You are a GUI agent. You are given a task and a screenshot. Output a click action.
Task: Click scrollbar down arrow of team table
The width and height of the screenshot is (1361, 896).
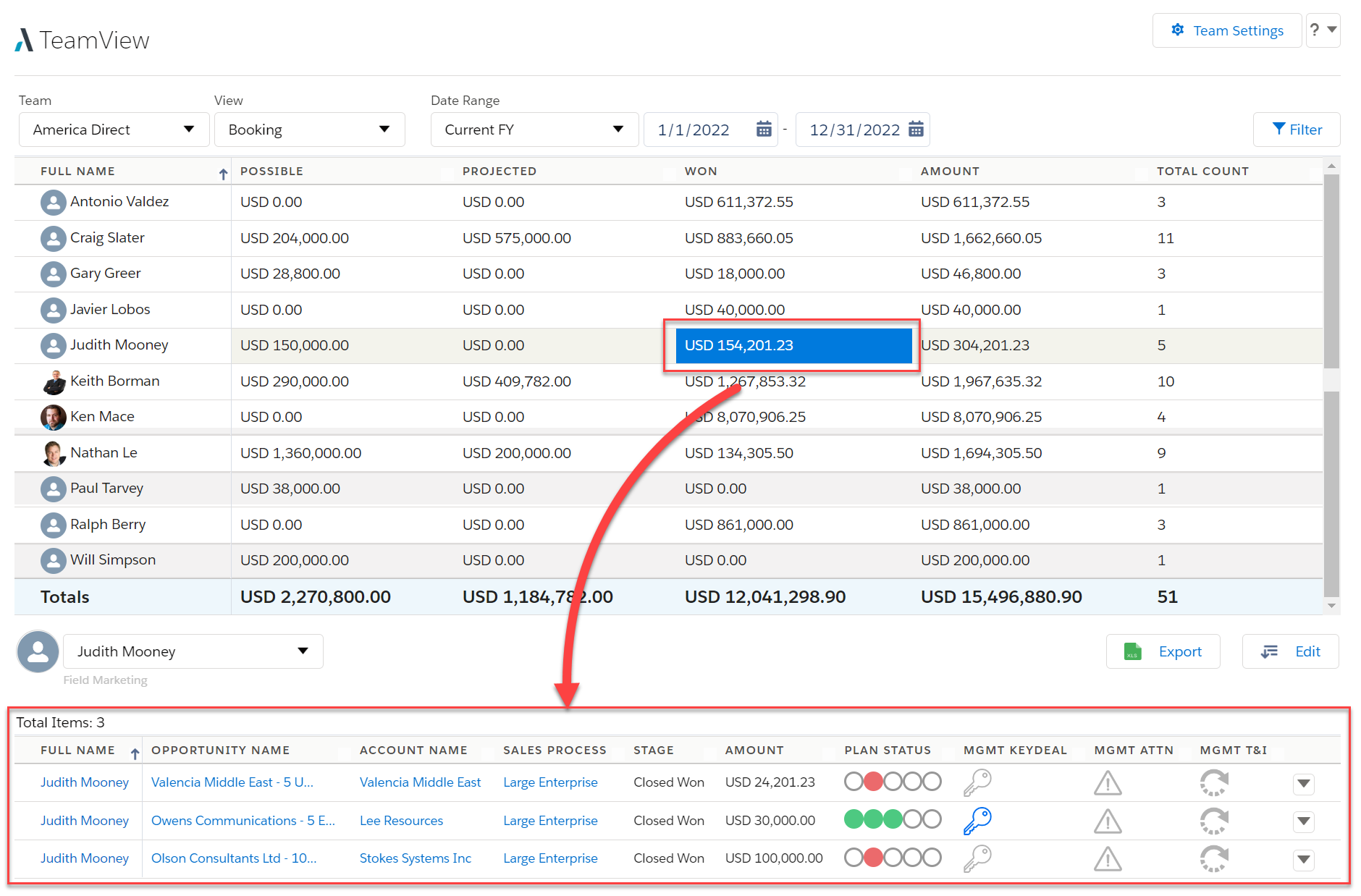pos(1331,606)
